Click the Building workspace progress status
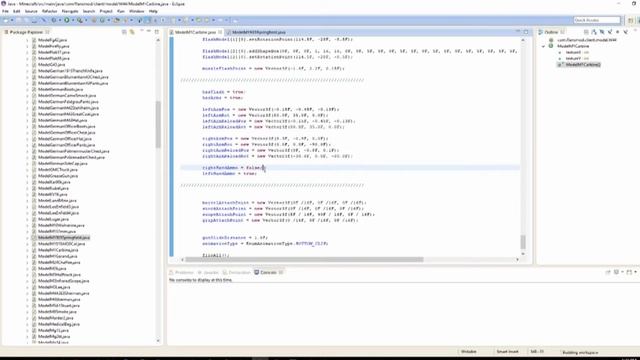The width and height of the screenshot is (640, 360). [x=580, y=352]
